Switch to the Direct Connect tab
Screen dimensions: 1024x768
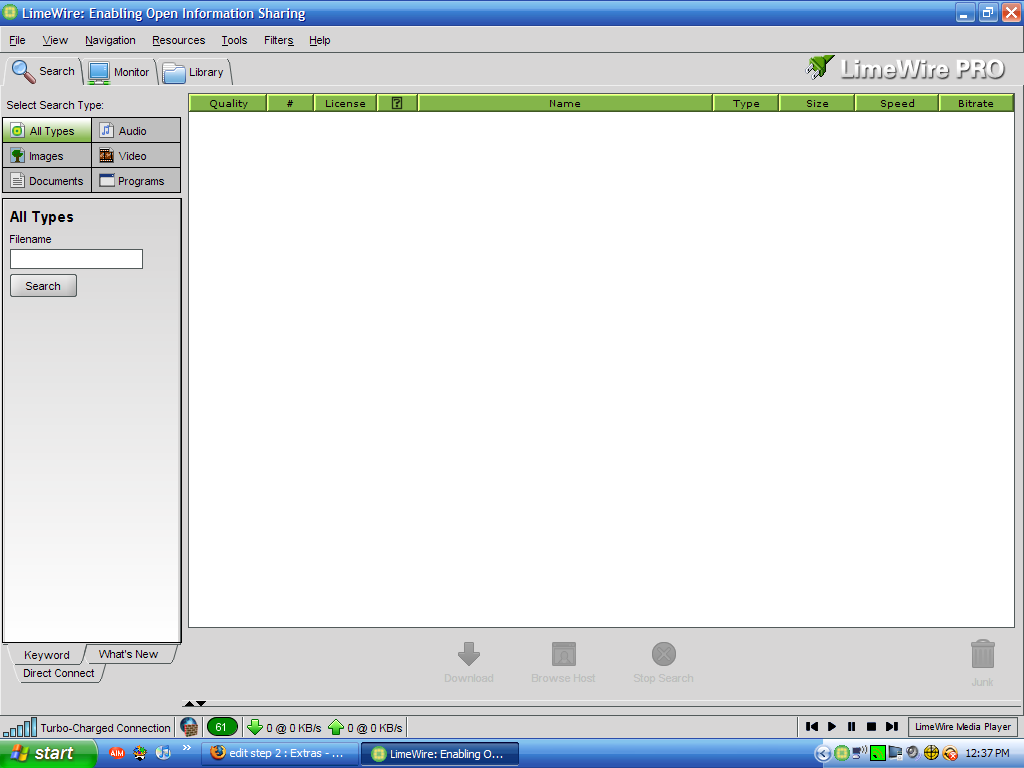(59, 673)
